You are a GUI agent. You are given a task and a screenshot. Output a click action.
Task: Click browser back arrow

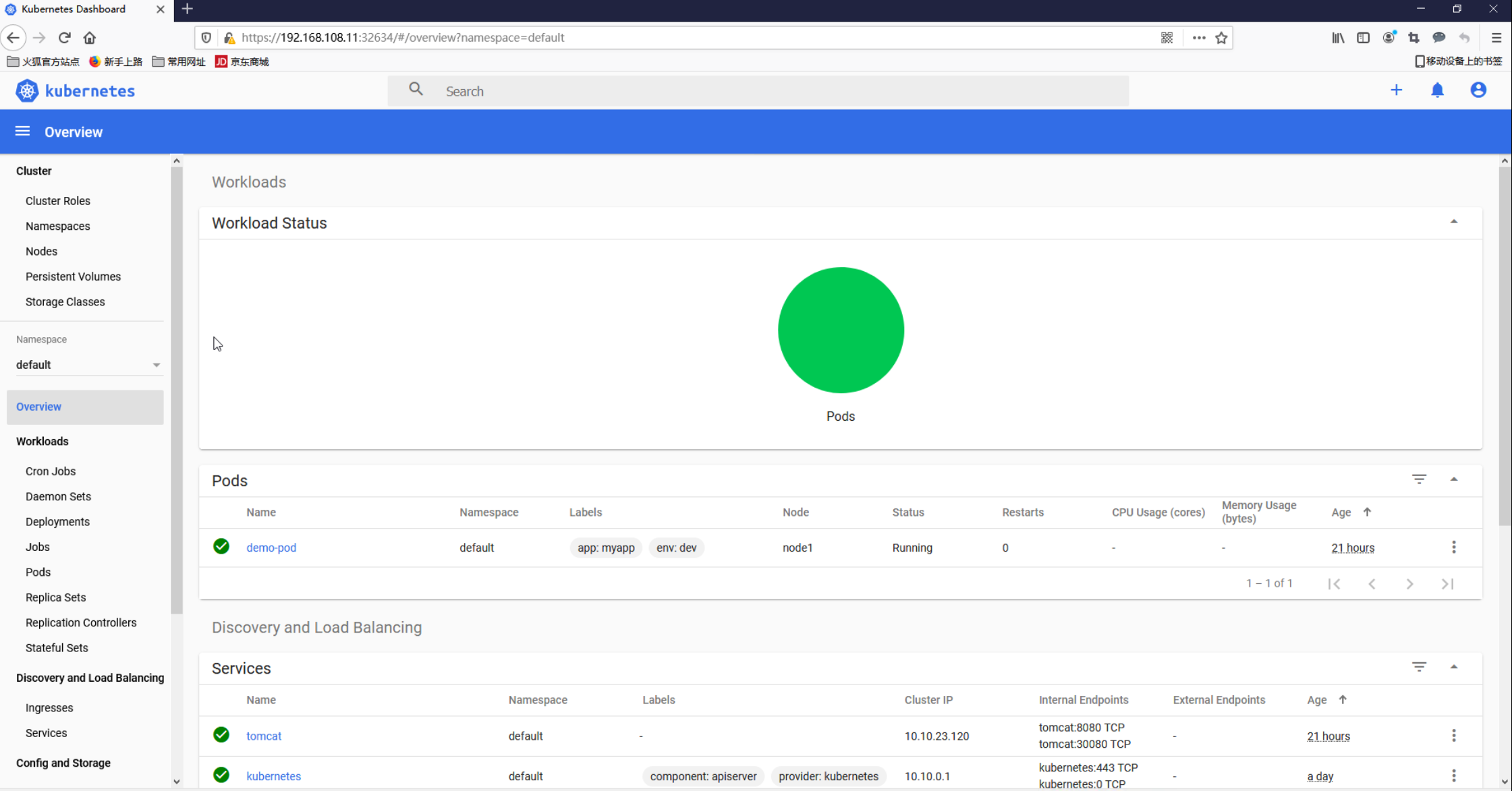pos(13,38)
